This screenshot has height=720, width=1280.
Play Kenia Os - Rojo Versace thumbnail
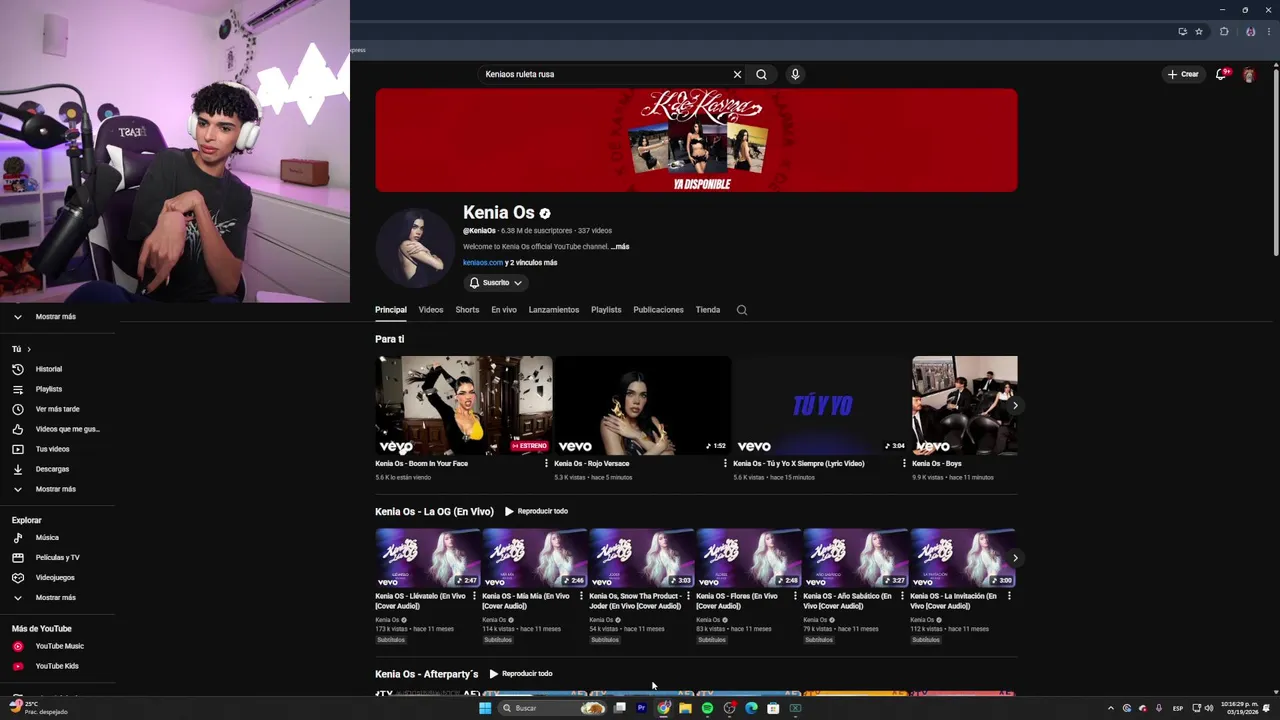pos(643,405)
